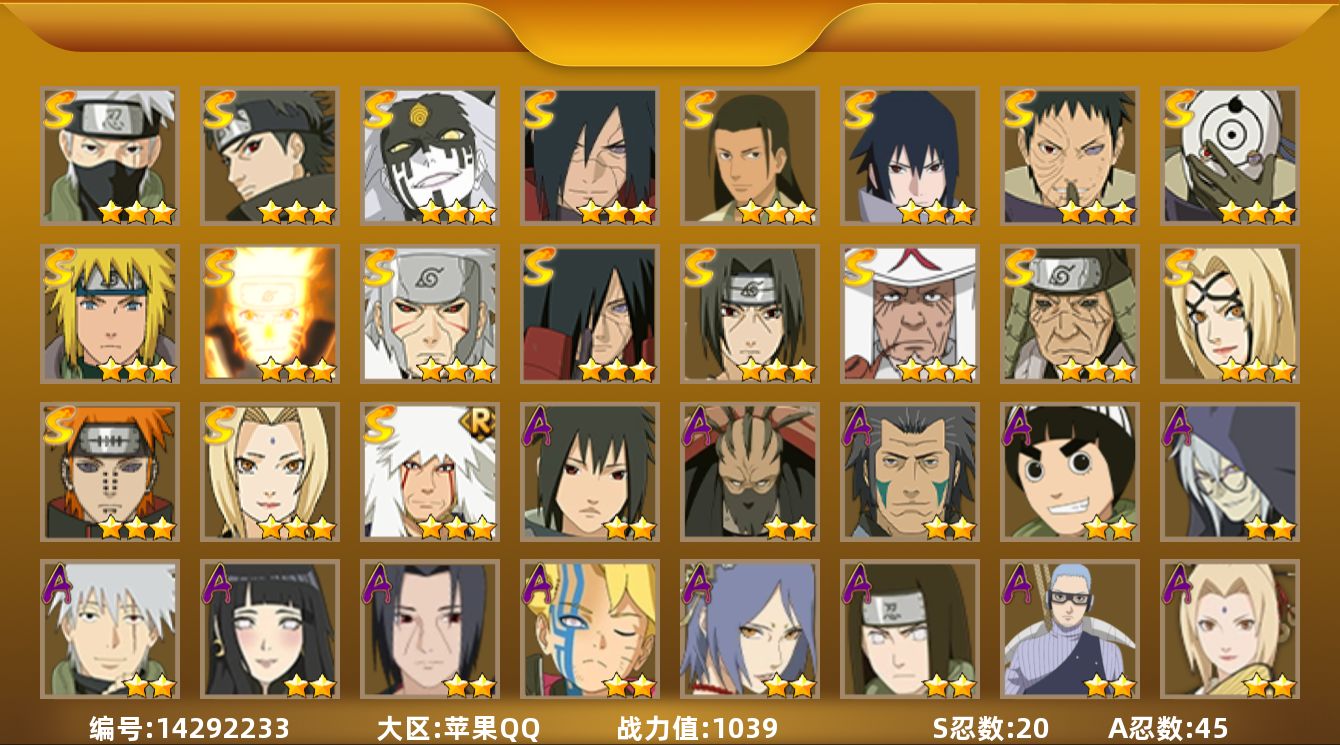Select the sunglasses swordsman in purple striped shirt

1070,629
